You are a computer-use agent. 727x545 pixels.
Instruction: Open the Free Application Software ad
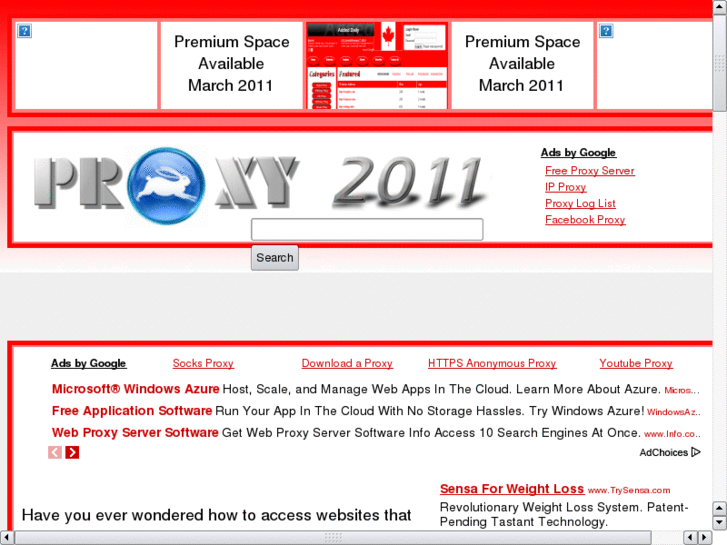coord(132,410)
